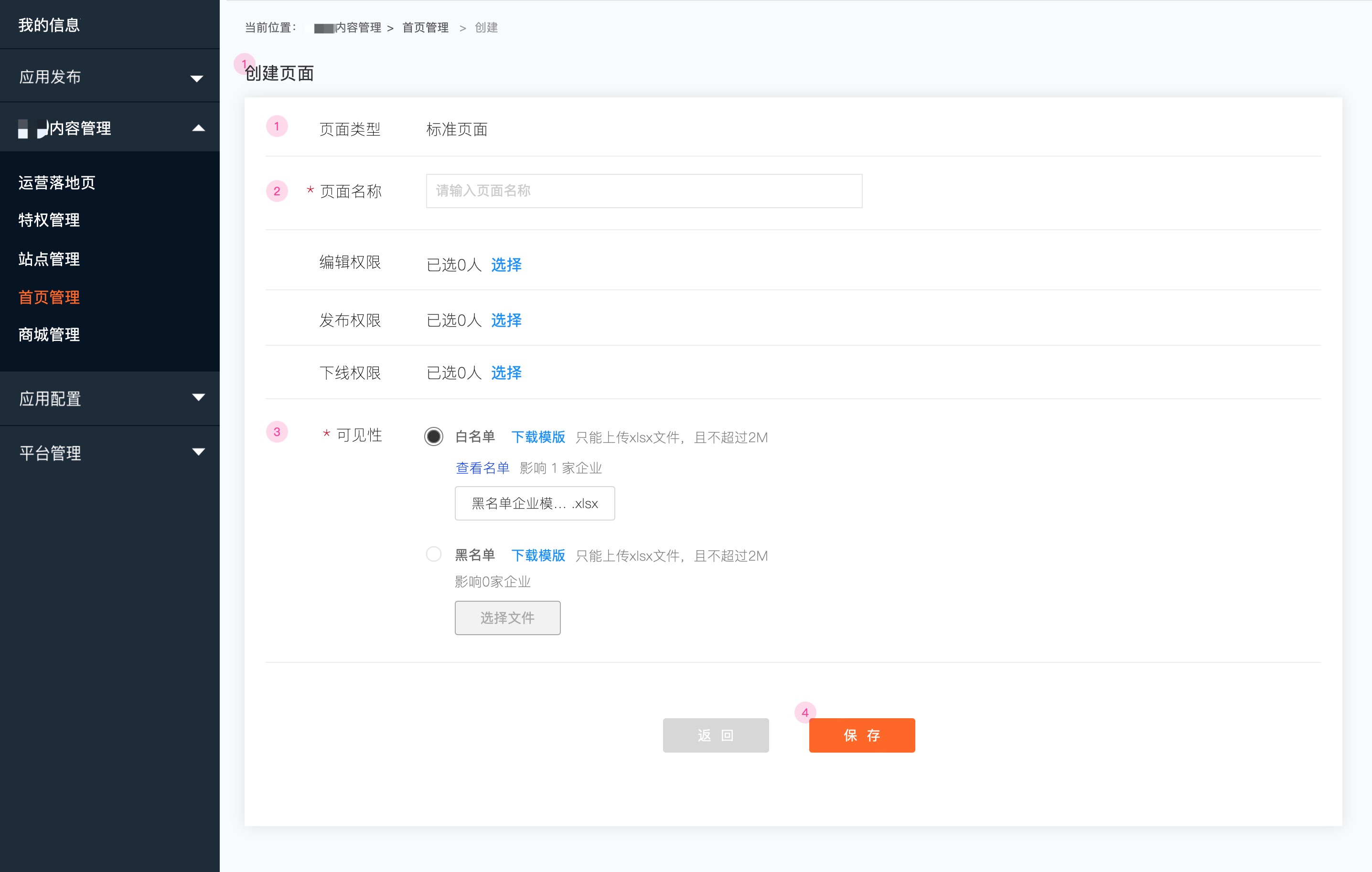The width and height of the screenshot is (1372, 872).
Task: Click 已选0人 text in 下线权限 row
Action: tap(454, 372)
